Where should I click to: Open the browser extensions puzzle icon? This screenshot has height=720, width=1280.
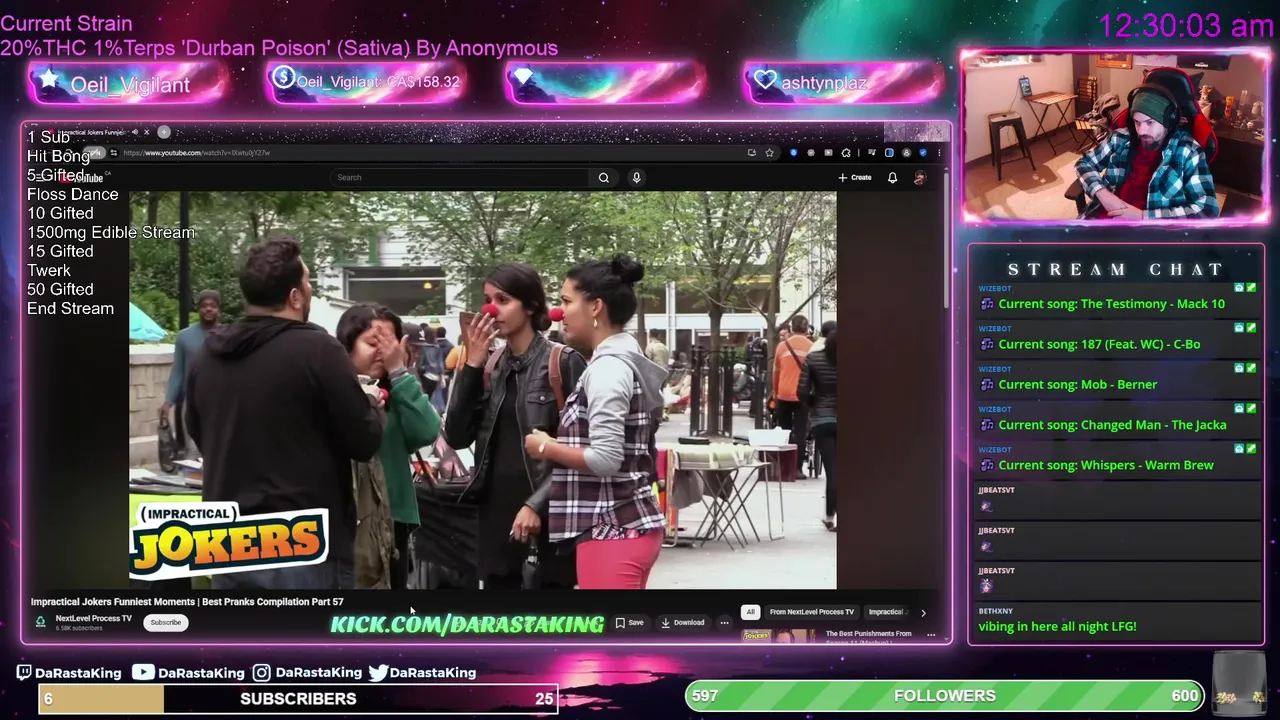[846, 153]
